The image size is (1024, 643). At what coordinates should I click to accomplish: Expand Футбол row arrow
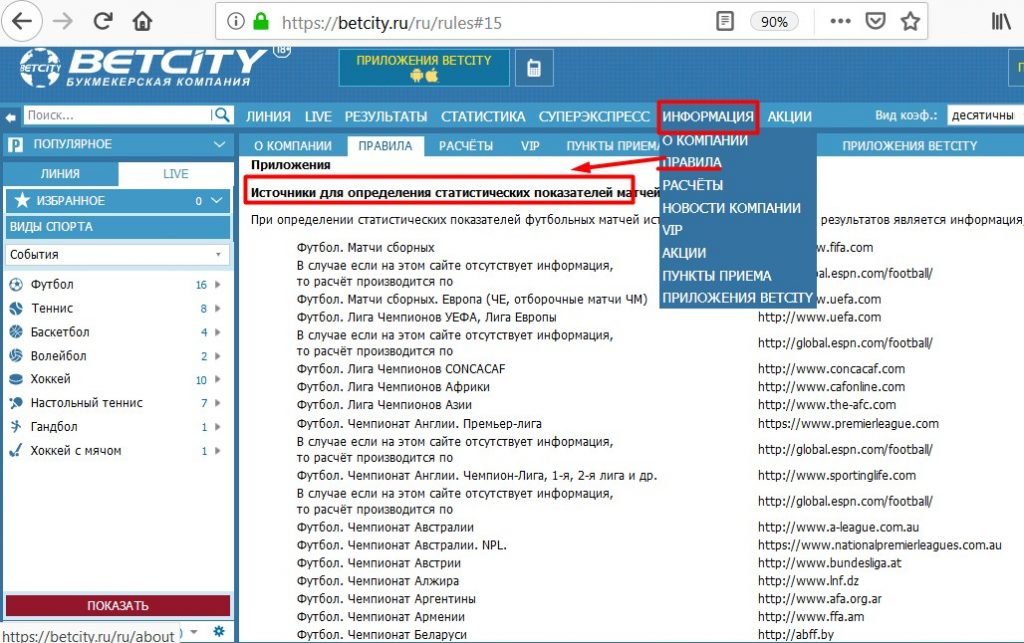pos(217,285)
